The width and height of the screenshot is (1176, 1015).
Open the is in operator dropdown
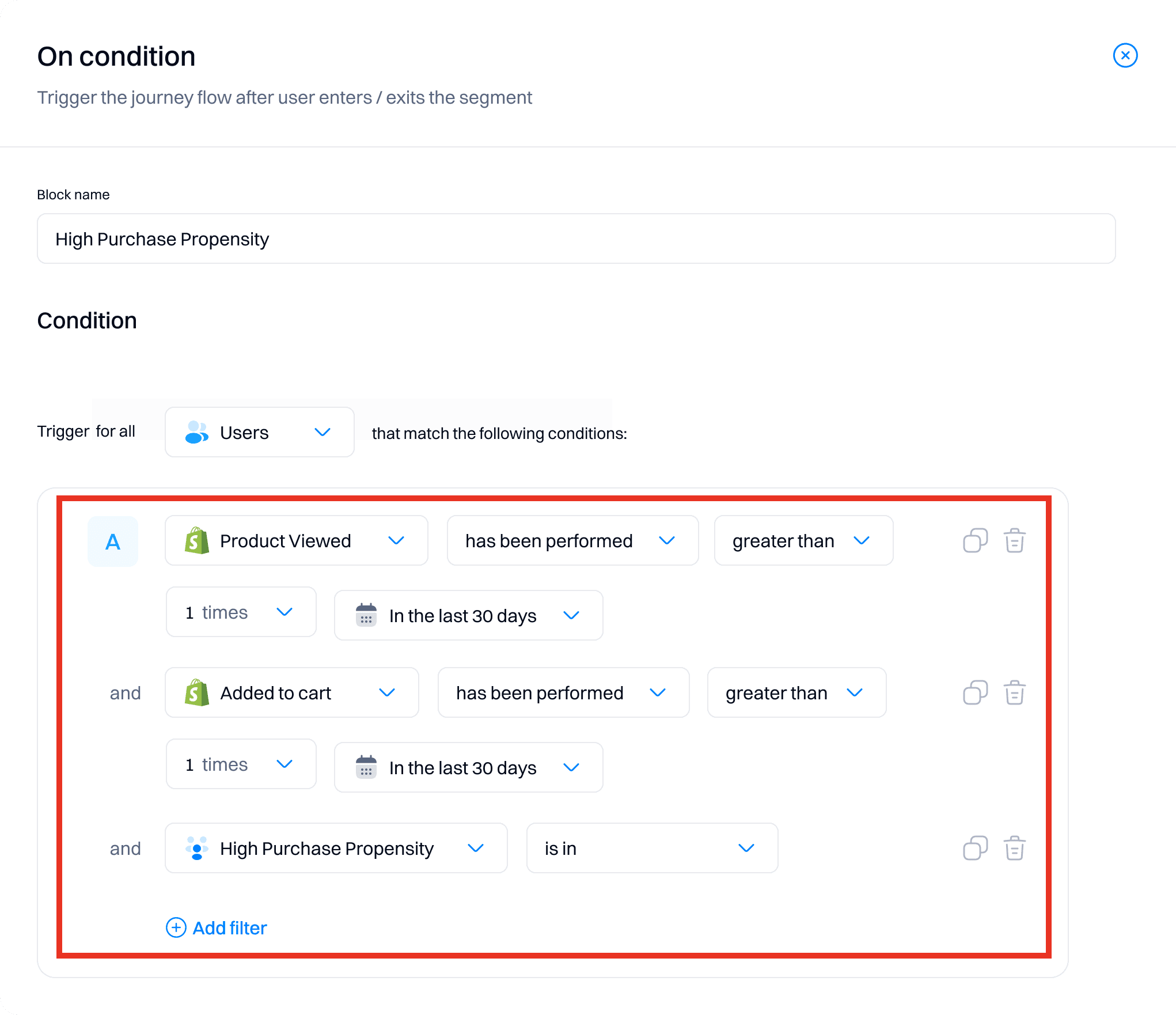tap(652, 849)
